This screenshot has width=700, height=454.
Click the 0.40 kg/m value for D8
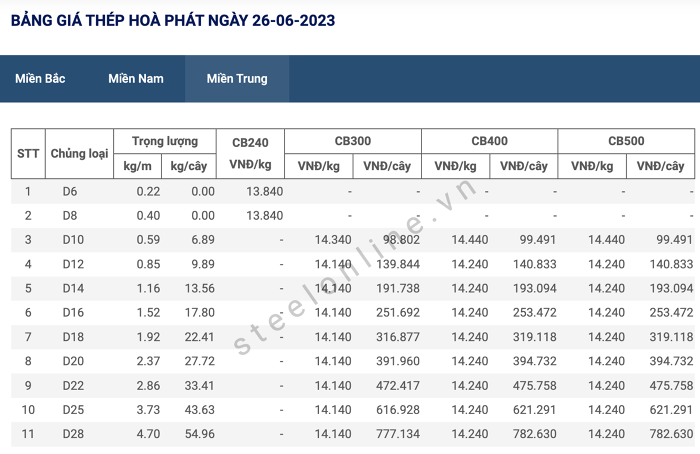tap(148, 216)
